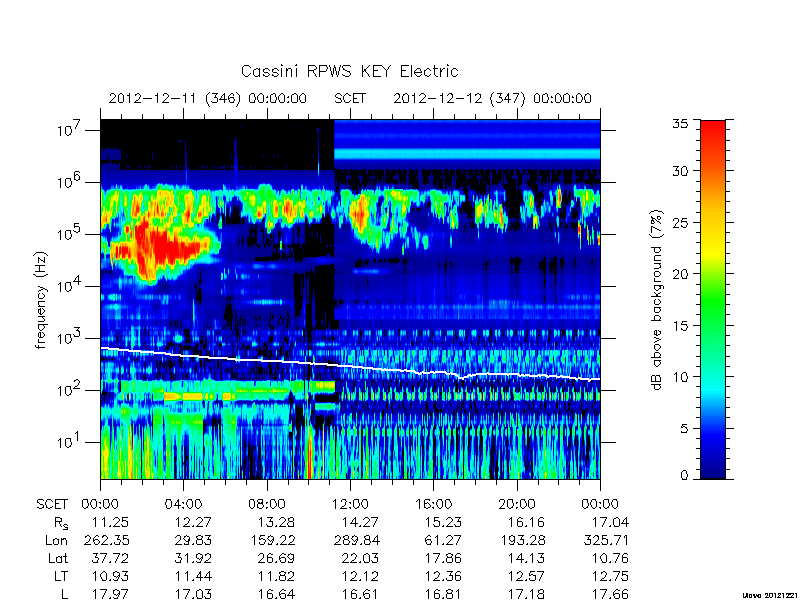Click the 20:00 time axis label
The width and height of the screenshot is (800, 600).
click(x=517, y=504)
